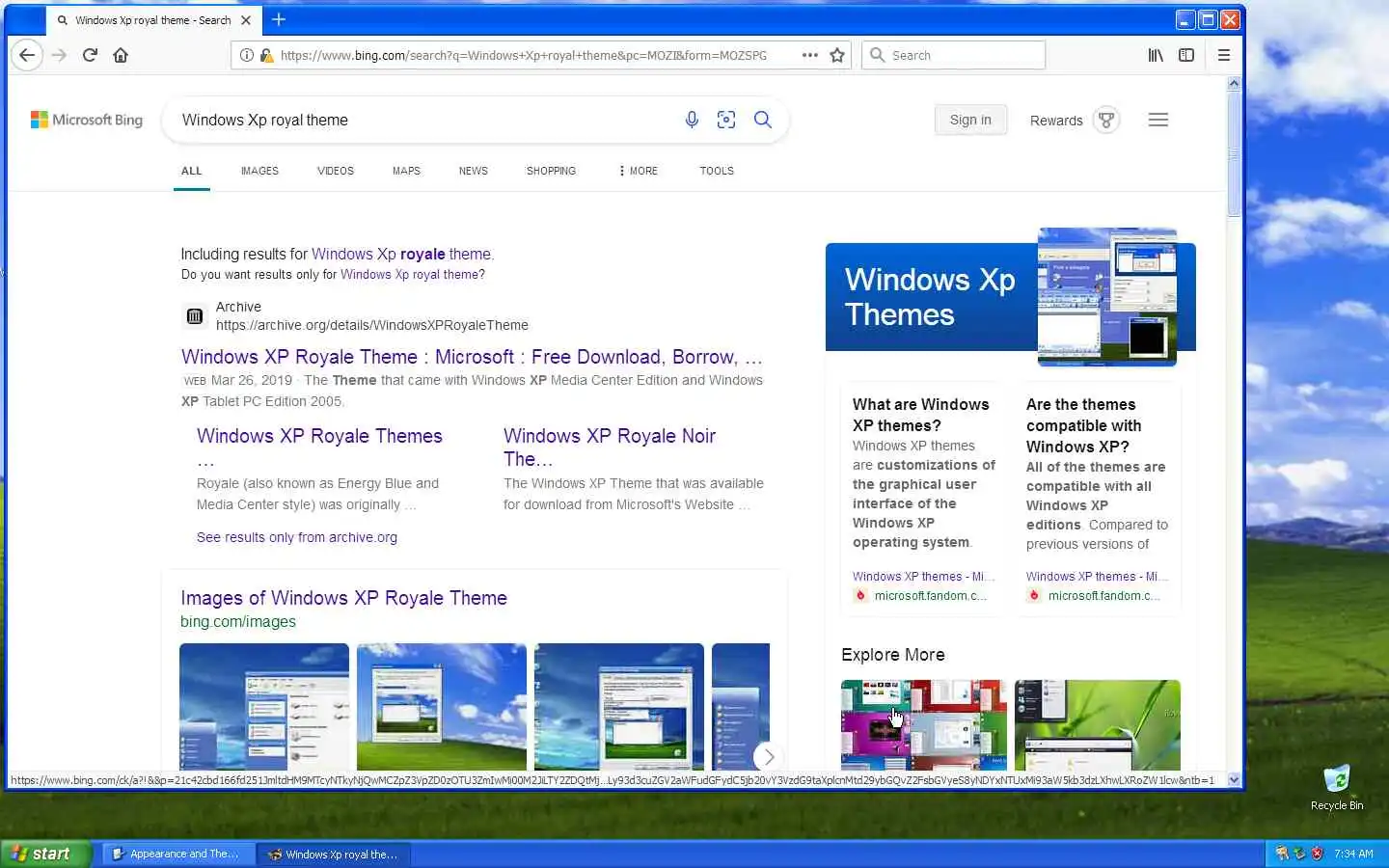Open TOOLS search filters
Viewport: 1389px width, 868px height.
[x=717, y=171]
